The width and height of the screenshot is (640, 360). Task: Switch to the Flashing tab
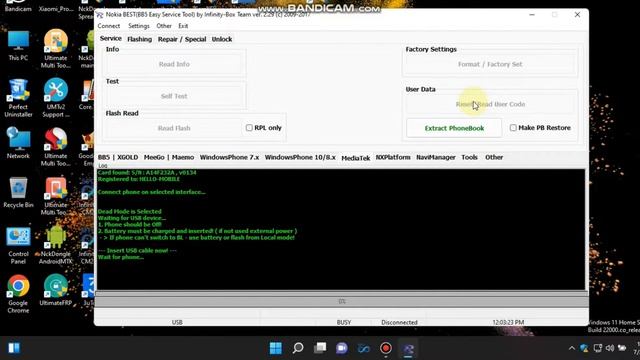pos(139,39)
